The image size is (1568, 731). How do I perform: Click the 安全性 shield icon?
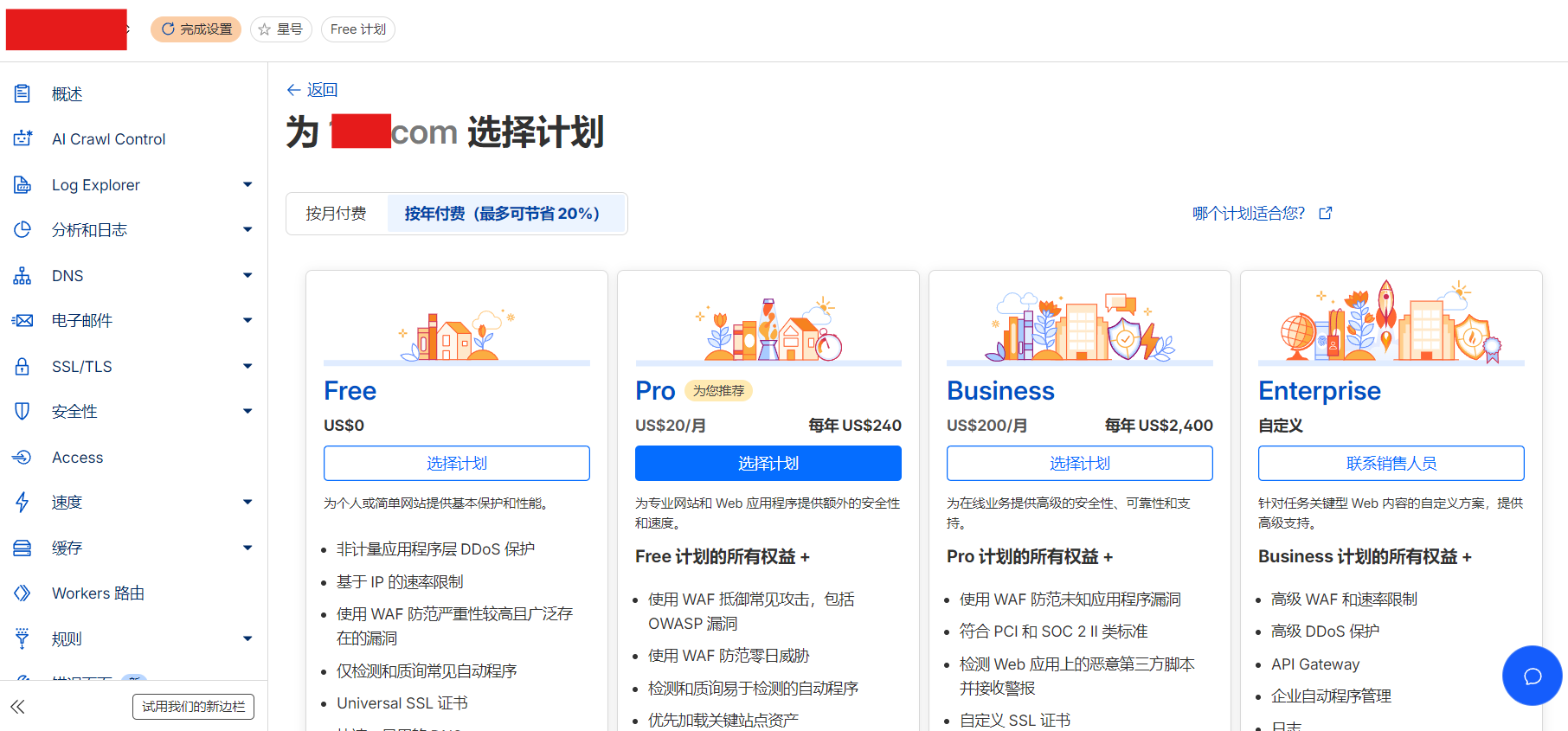22,412
